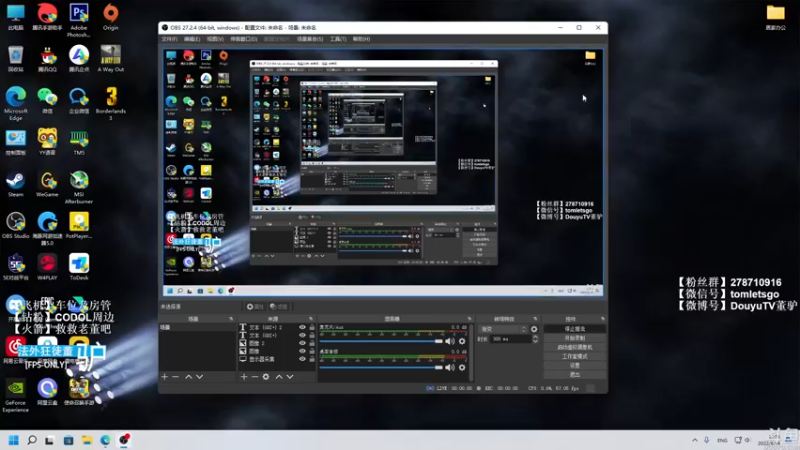The height and width of the screenshot is (450, 800).
Task: Open the 场景集合(S) menu in OBS
Action: click(310, 39)
